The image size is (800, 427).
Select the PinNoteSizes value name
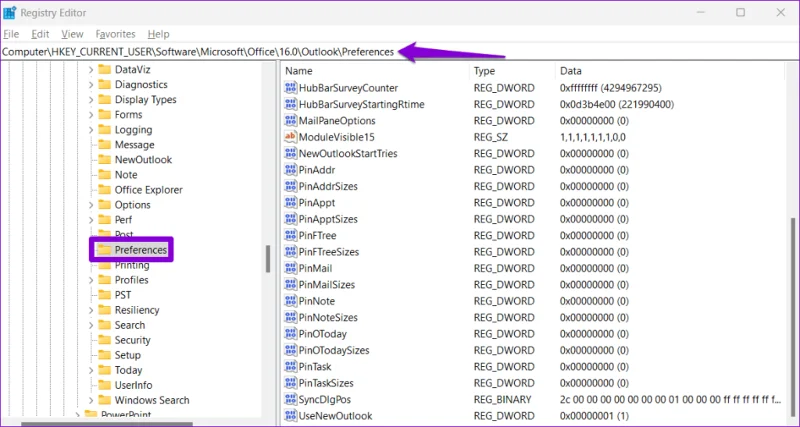tap(328, 317)
